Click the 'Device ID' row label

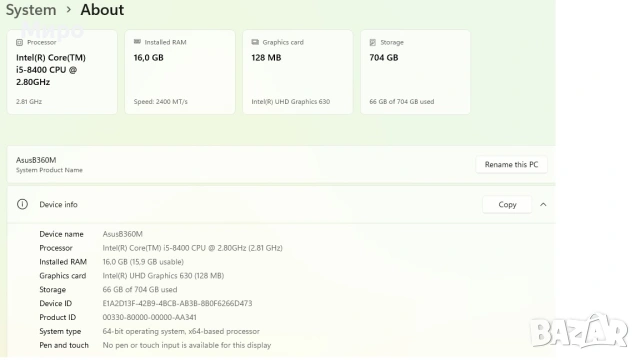[56, 304]
